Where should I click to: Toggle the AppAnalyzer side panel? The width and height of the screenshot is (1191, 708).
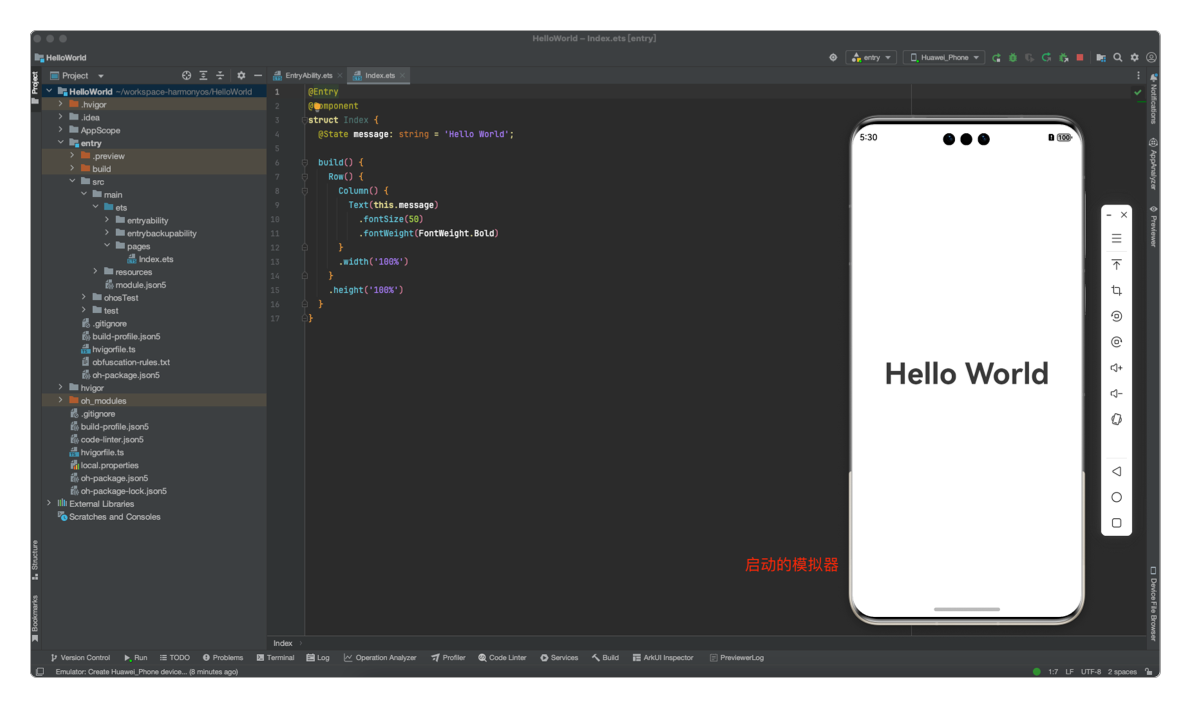click(1153, 164)
